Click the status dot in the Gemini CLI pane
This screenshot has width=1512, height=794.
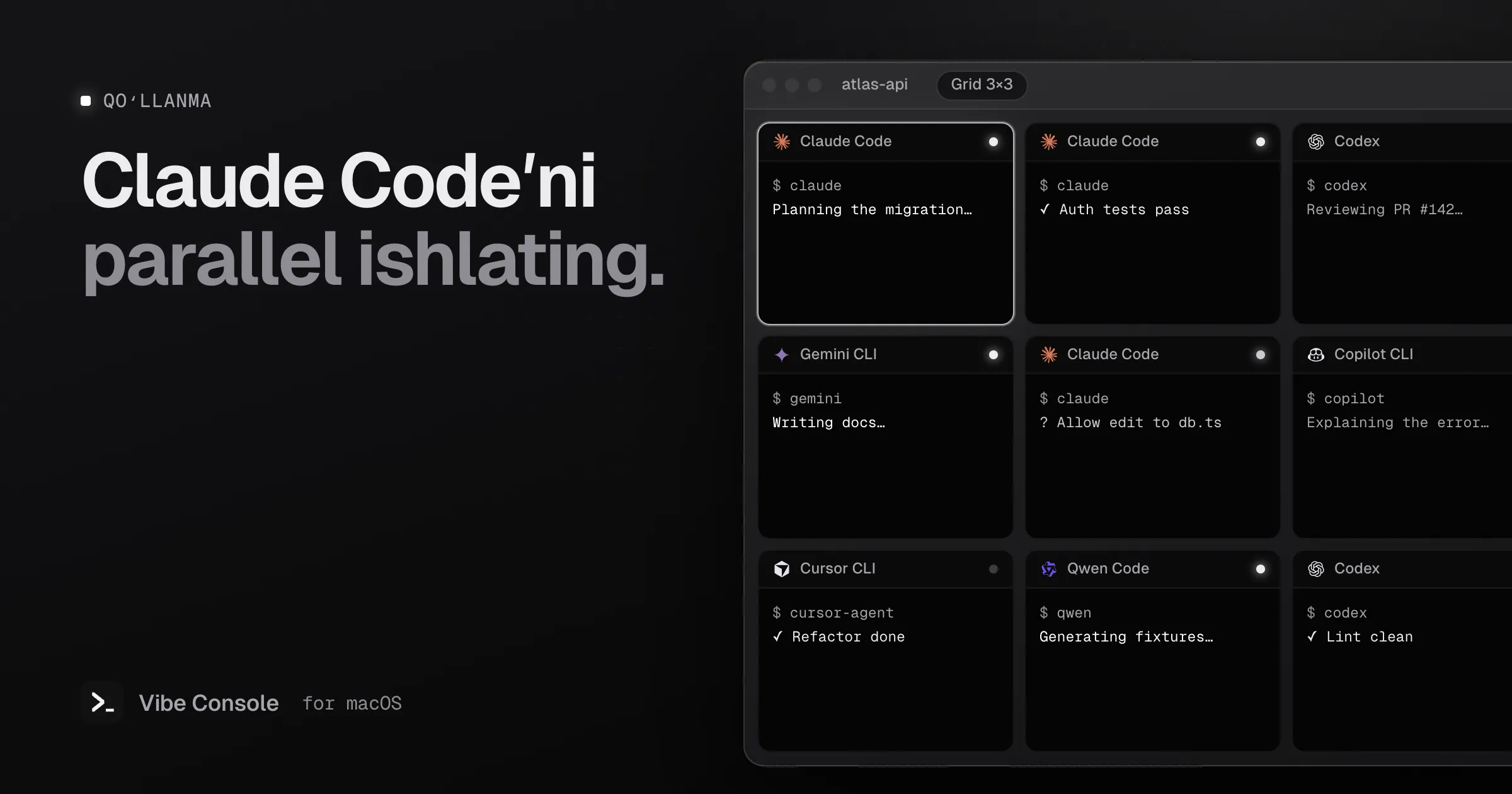994,355
